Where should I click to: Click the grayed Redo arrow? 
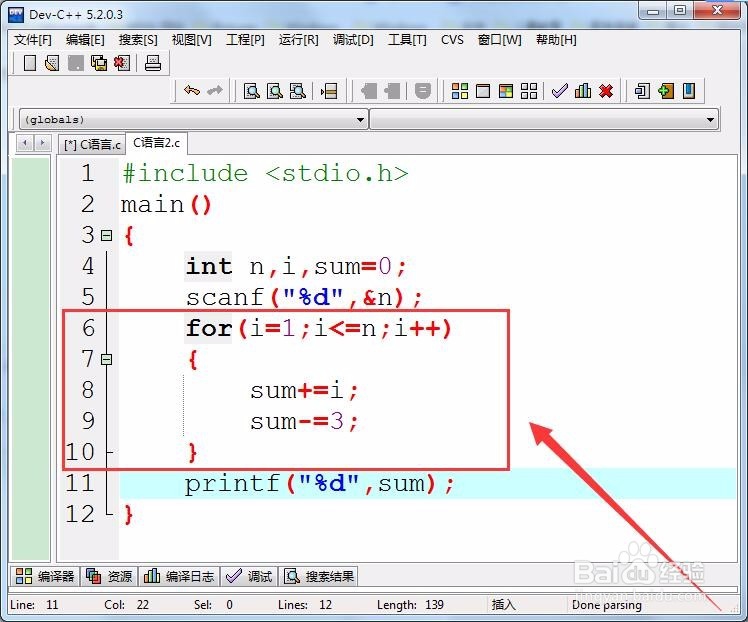(x=215, y=90)
